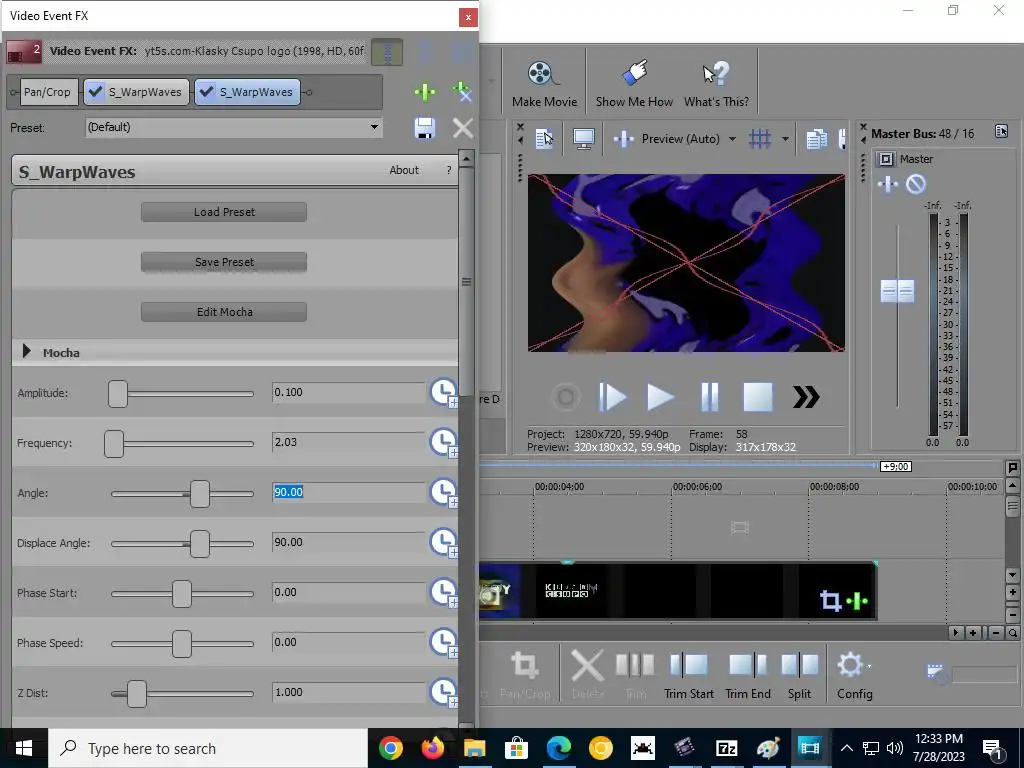
Task: Animate Amplitude with its clock icon
Action: pyautogui.click(x=443, y=392)
